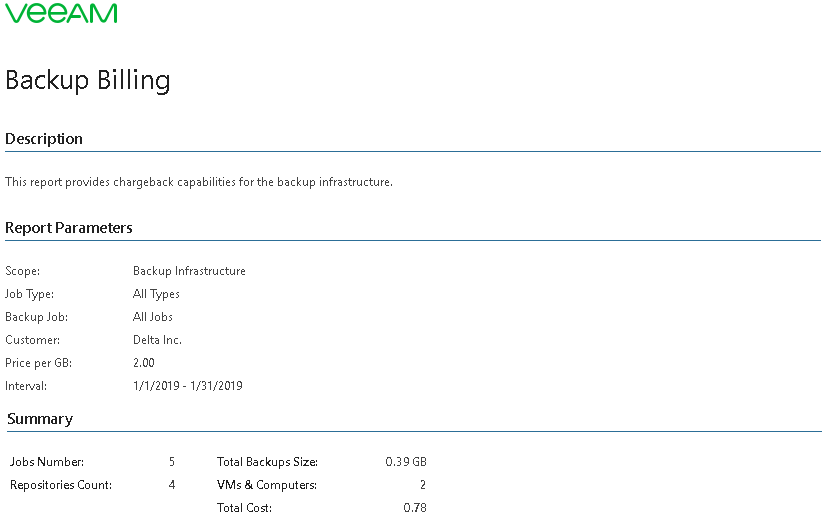Select the Backup Billing title
This screenshot has width=822, height=523.
pos(88,81)
